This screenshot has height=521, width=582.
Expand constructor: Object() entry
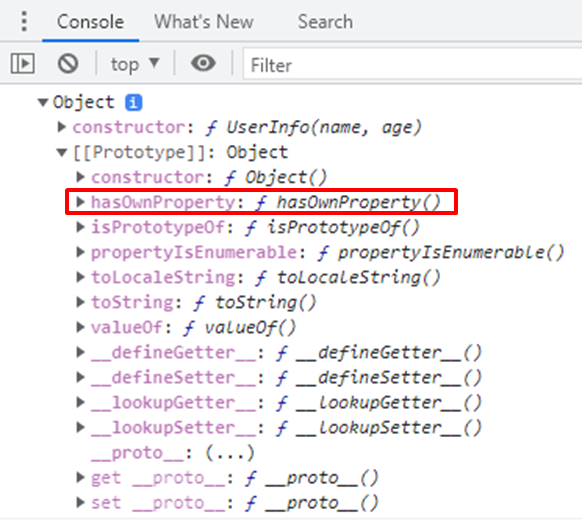click(x=80, y=177)
